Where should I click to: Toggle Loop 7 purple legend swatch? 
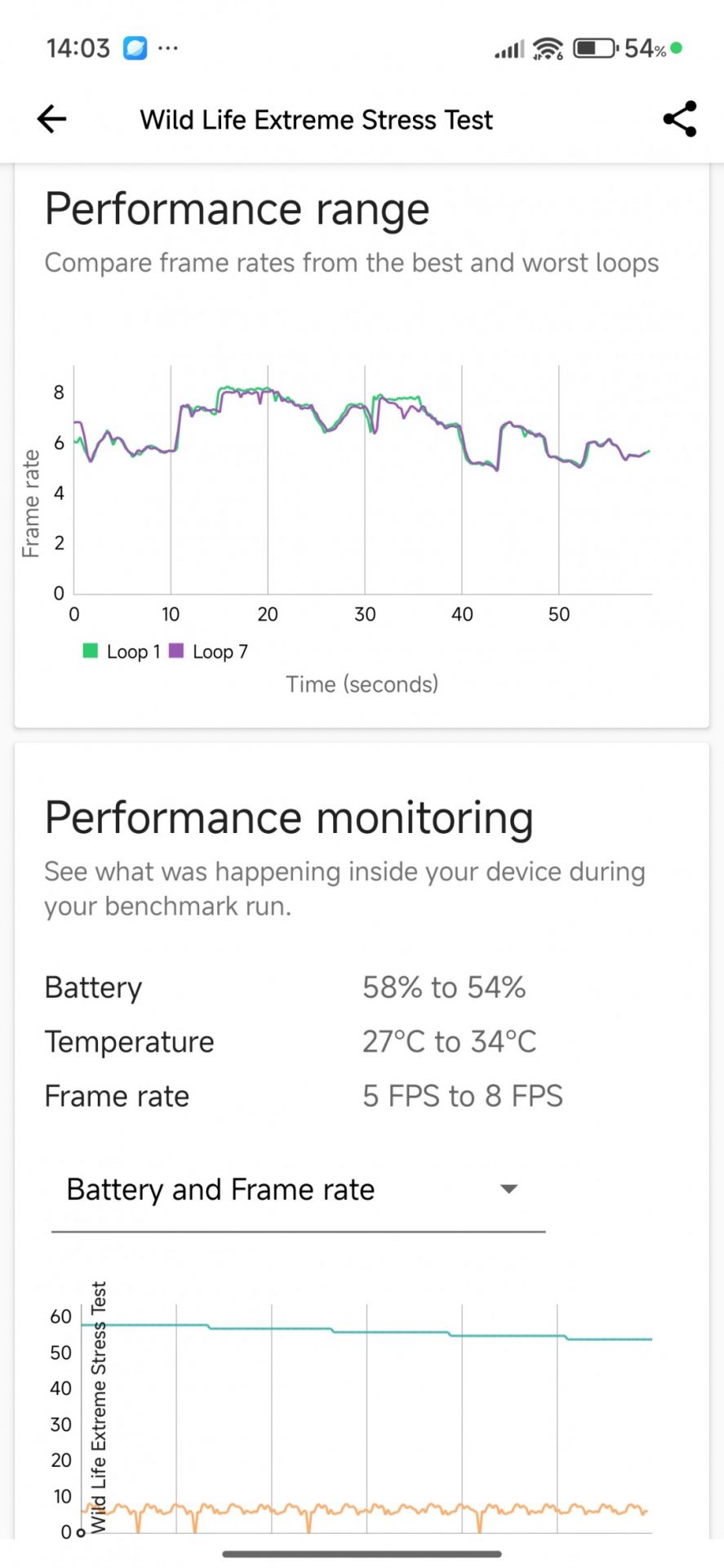tap(176, 651)
